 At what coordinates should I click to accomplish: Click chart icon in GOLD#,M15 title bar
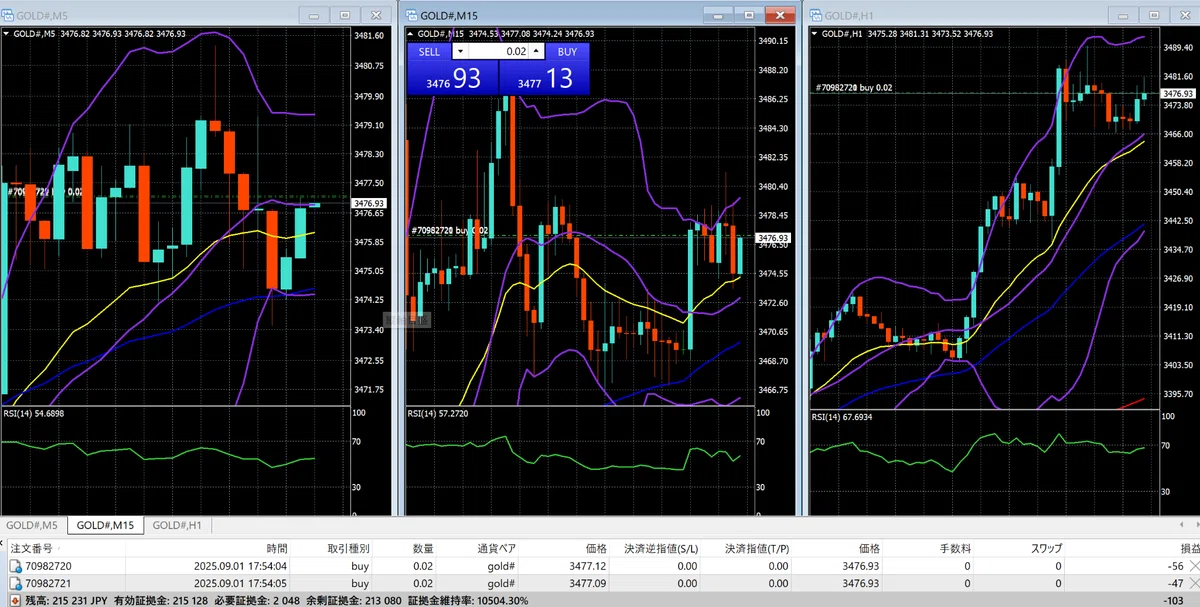click(x=411, y=14)
